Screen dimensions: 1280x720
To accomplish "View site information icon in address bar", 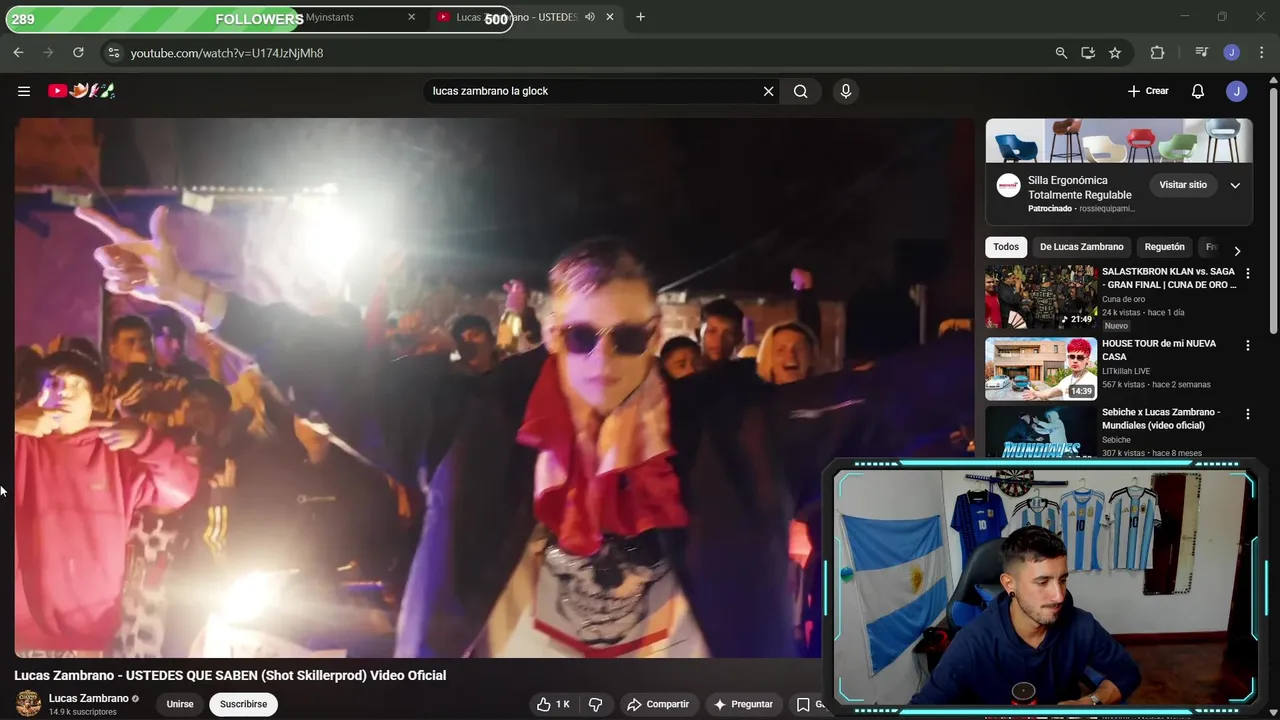I will click(113, 53).
